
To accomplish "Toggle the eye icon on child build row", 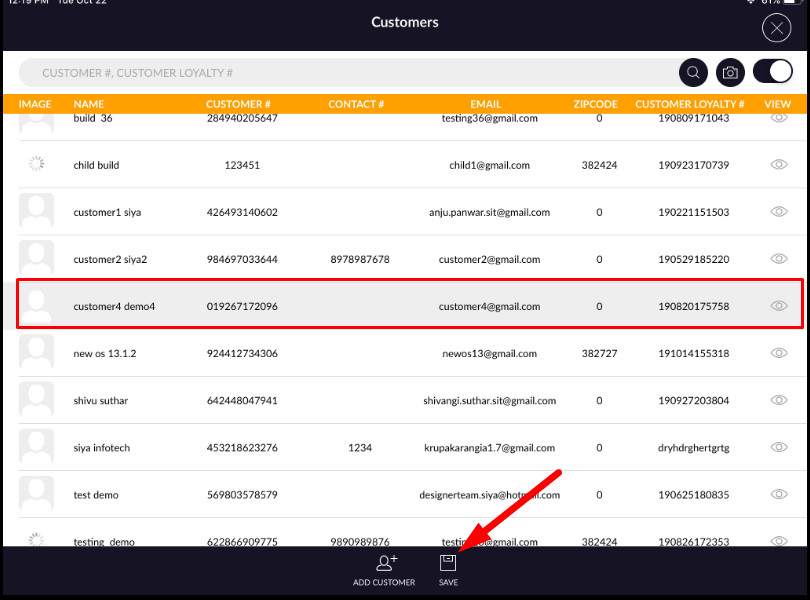I will click(779, 164).
